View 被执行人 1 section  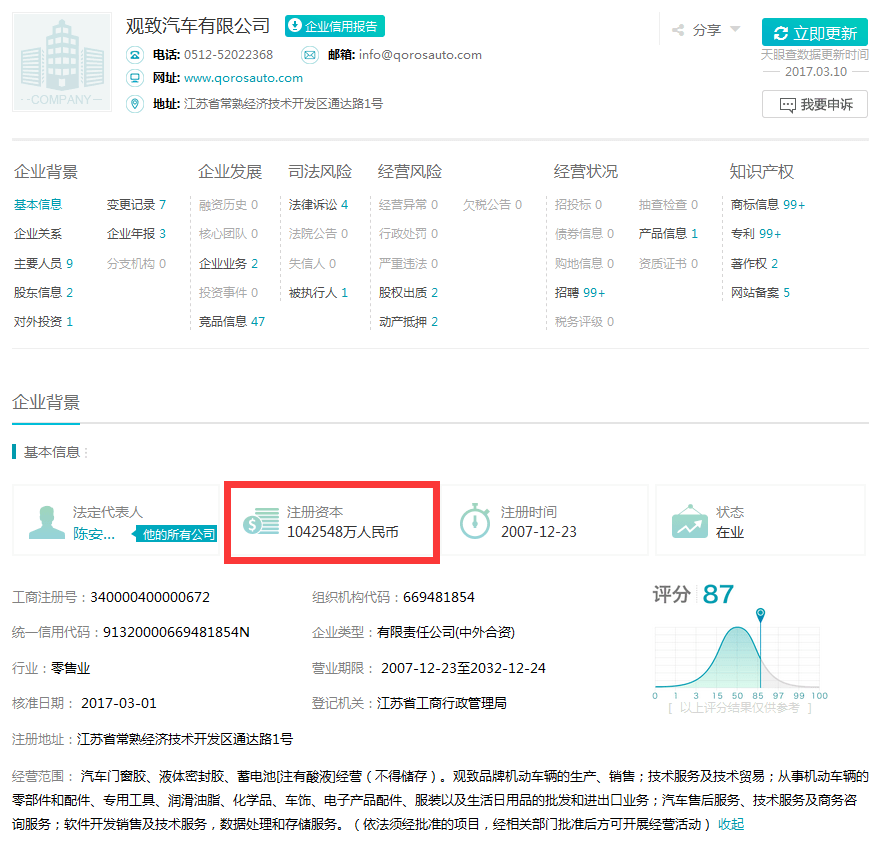[x=318, y=292]
